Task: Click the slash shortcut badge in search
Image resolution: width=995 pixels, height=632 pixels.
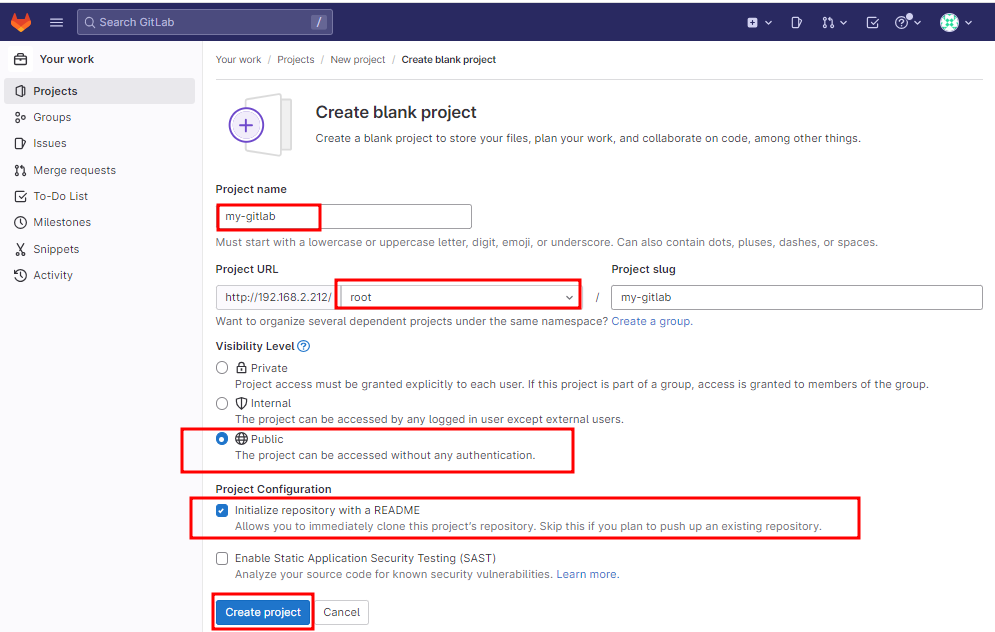Action: 319,22
